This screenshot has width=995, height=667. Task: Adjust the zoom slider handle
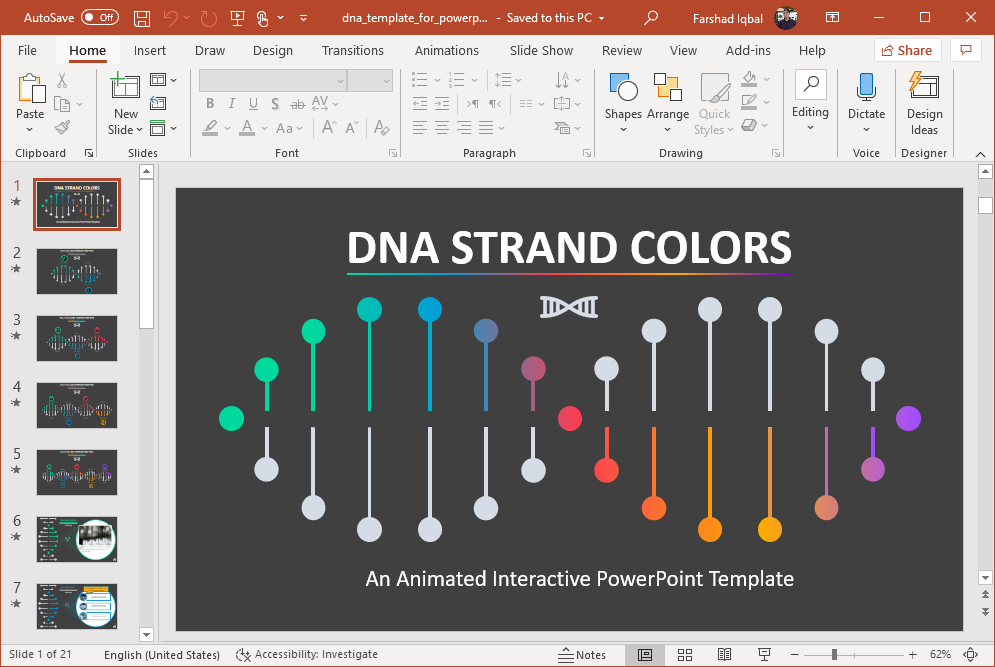pos(834,654)
